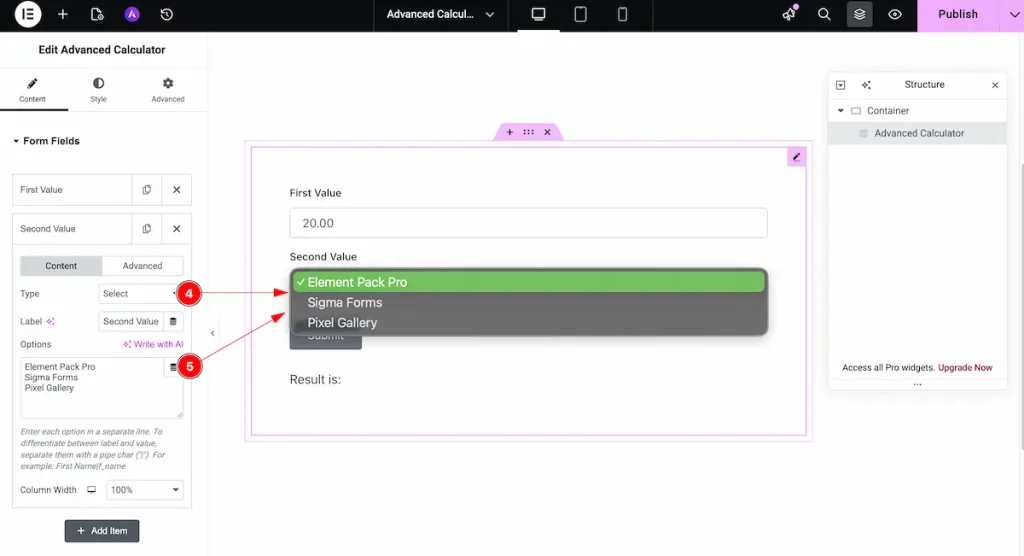1024x556 pixels.
Task: Switch to desktop preview mode
Action: point(538,14)
